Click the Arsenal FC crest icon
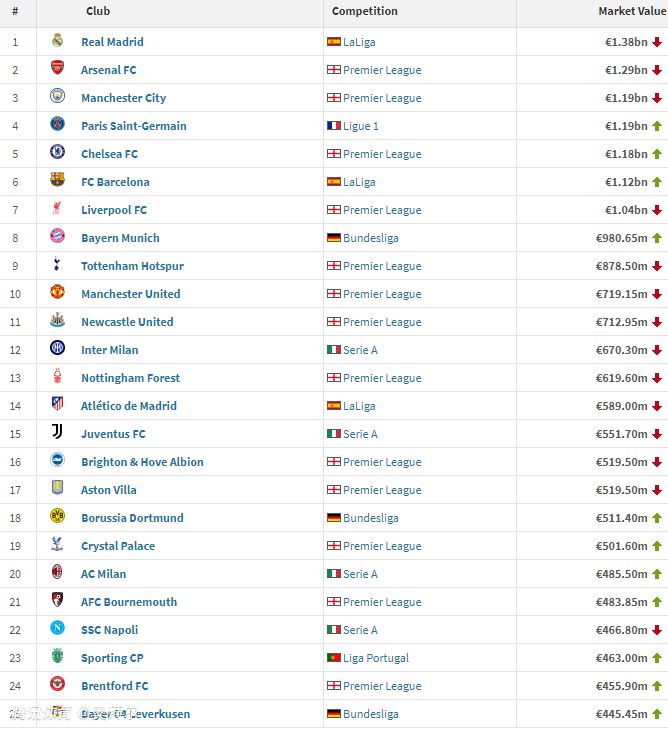Screen dimensions: 668x730 coord(57,69)
